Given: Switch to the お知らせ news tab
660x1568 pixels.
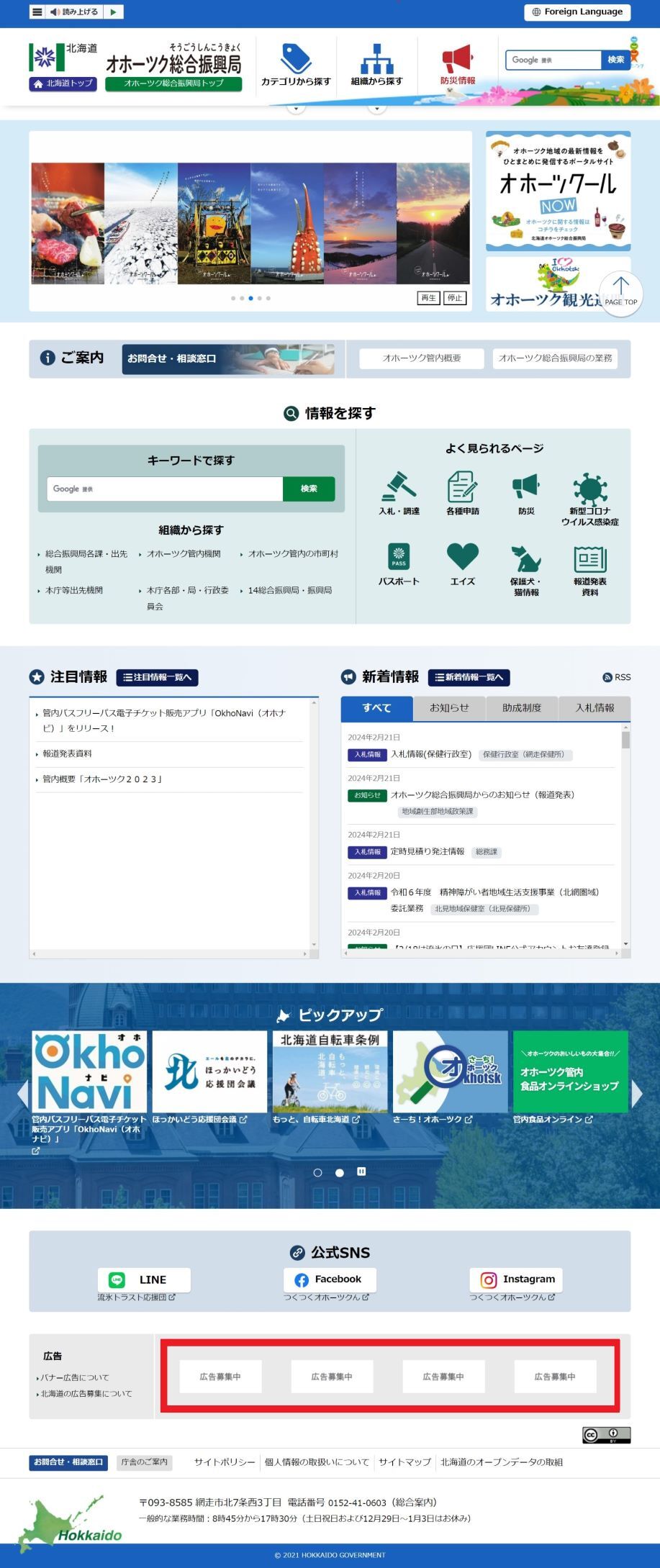Looking at the screenshot, I should click(x=450, y=708).
